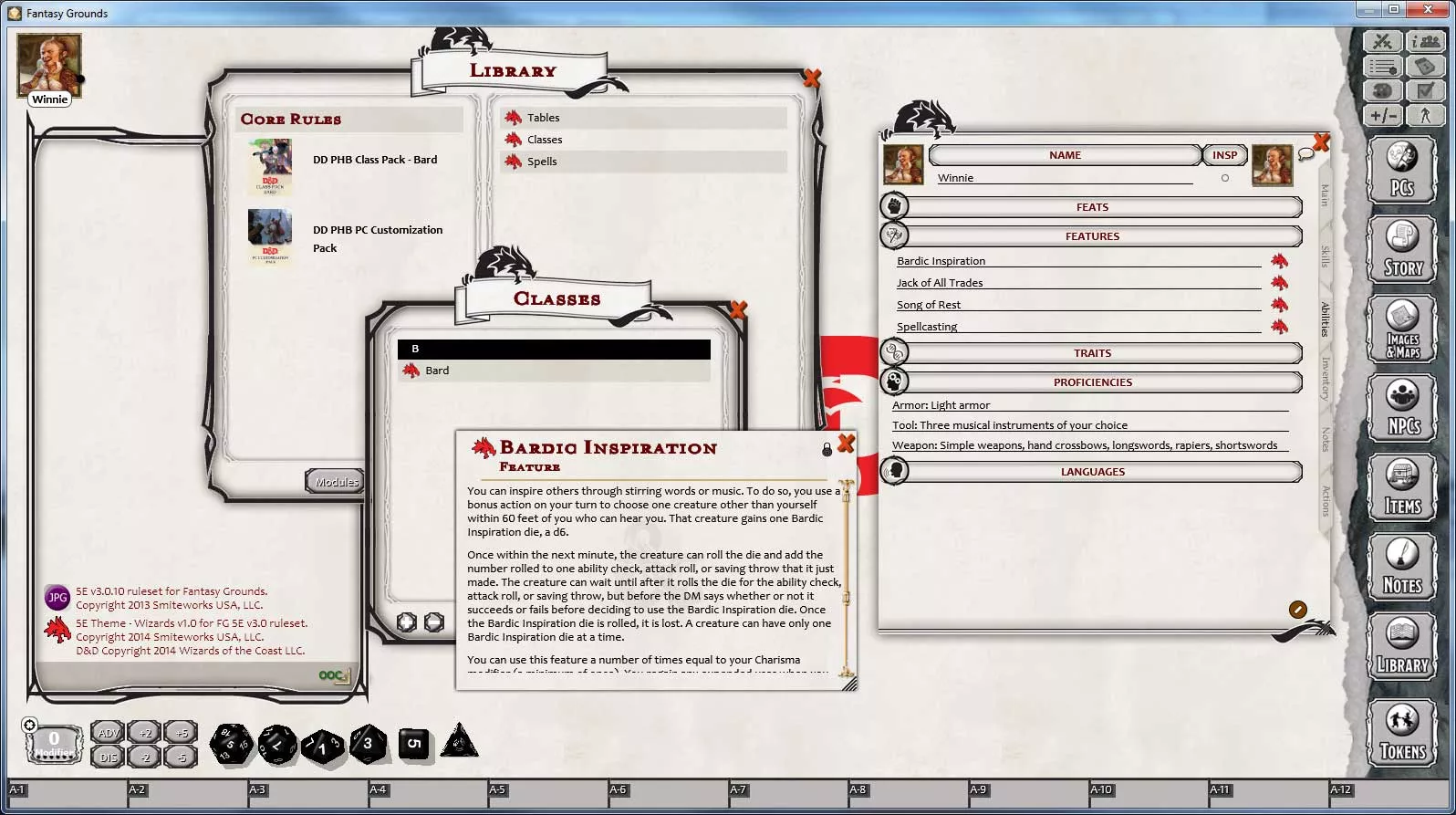Toggle the DIS modifier button
This screenshot has width=1456, height=815.
point(109,757)
